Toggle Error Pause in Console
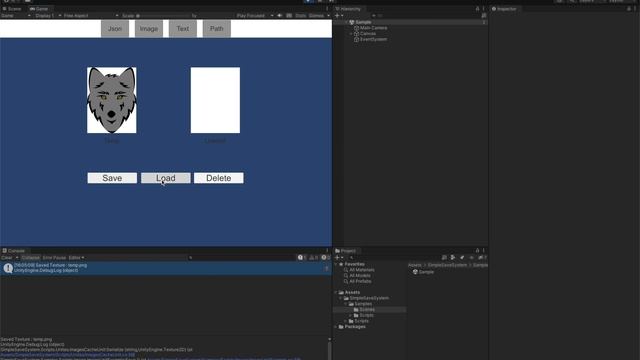 pos(54,258)
